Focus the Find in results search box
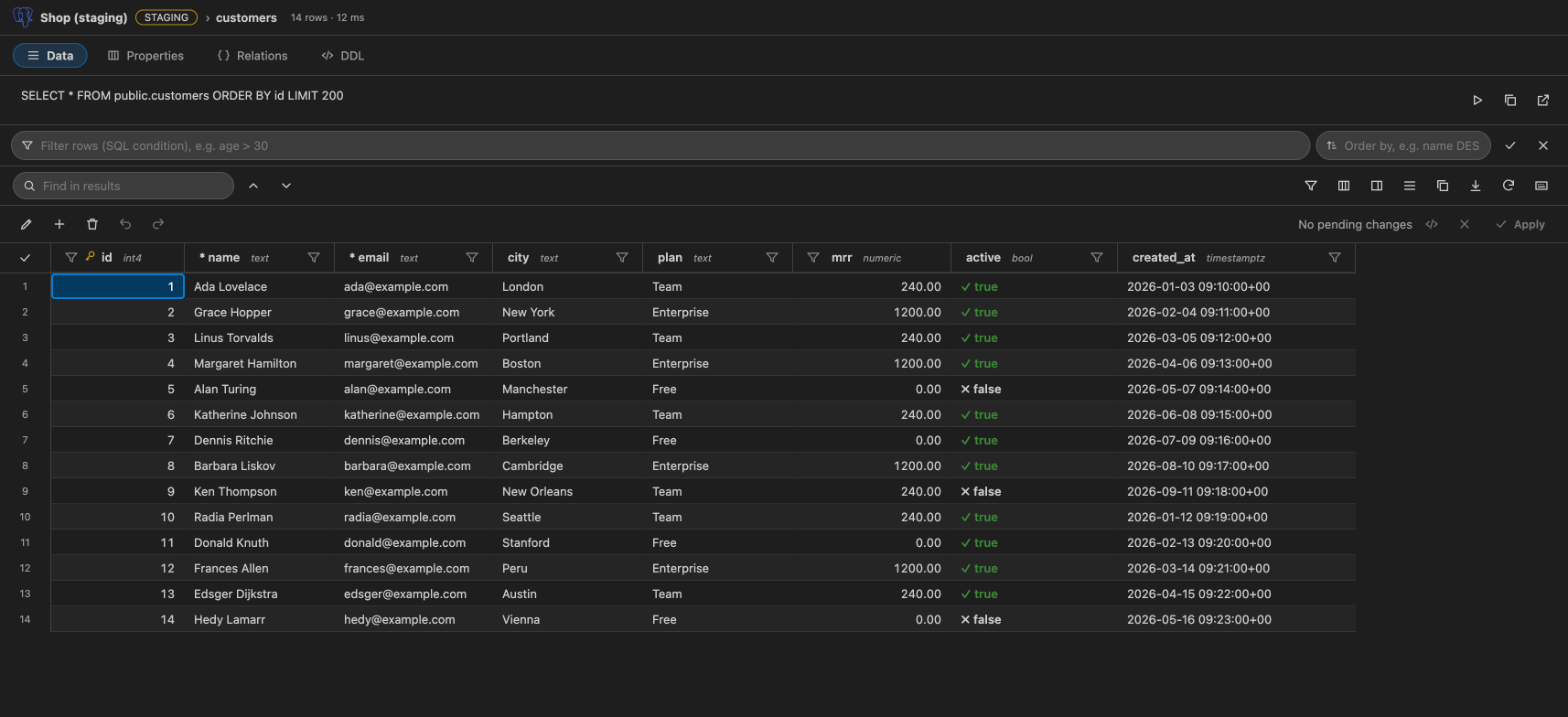The width and height of the screenshot is (1568, 717). click(x=123, y=186)
